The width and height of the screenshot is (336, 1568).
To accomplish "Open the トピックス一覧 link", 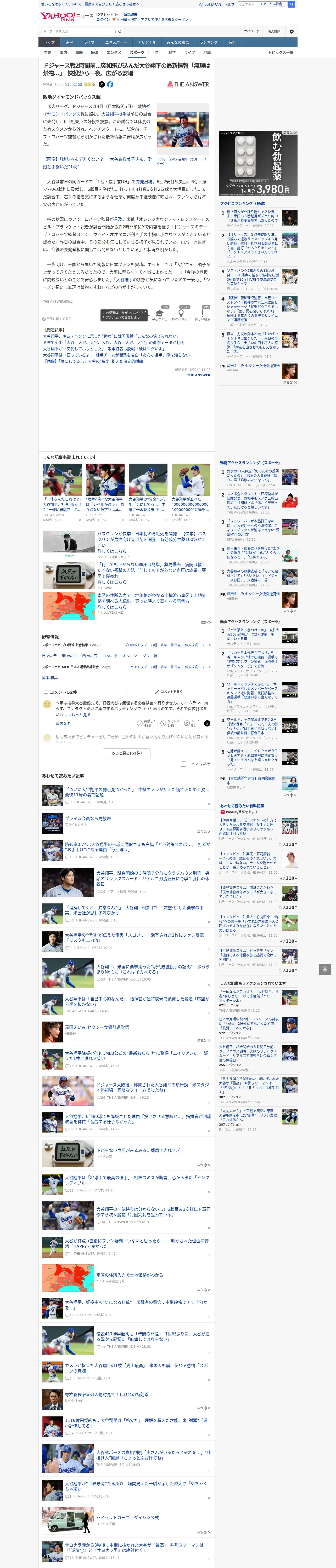I will click(x=281, y=53).
